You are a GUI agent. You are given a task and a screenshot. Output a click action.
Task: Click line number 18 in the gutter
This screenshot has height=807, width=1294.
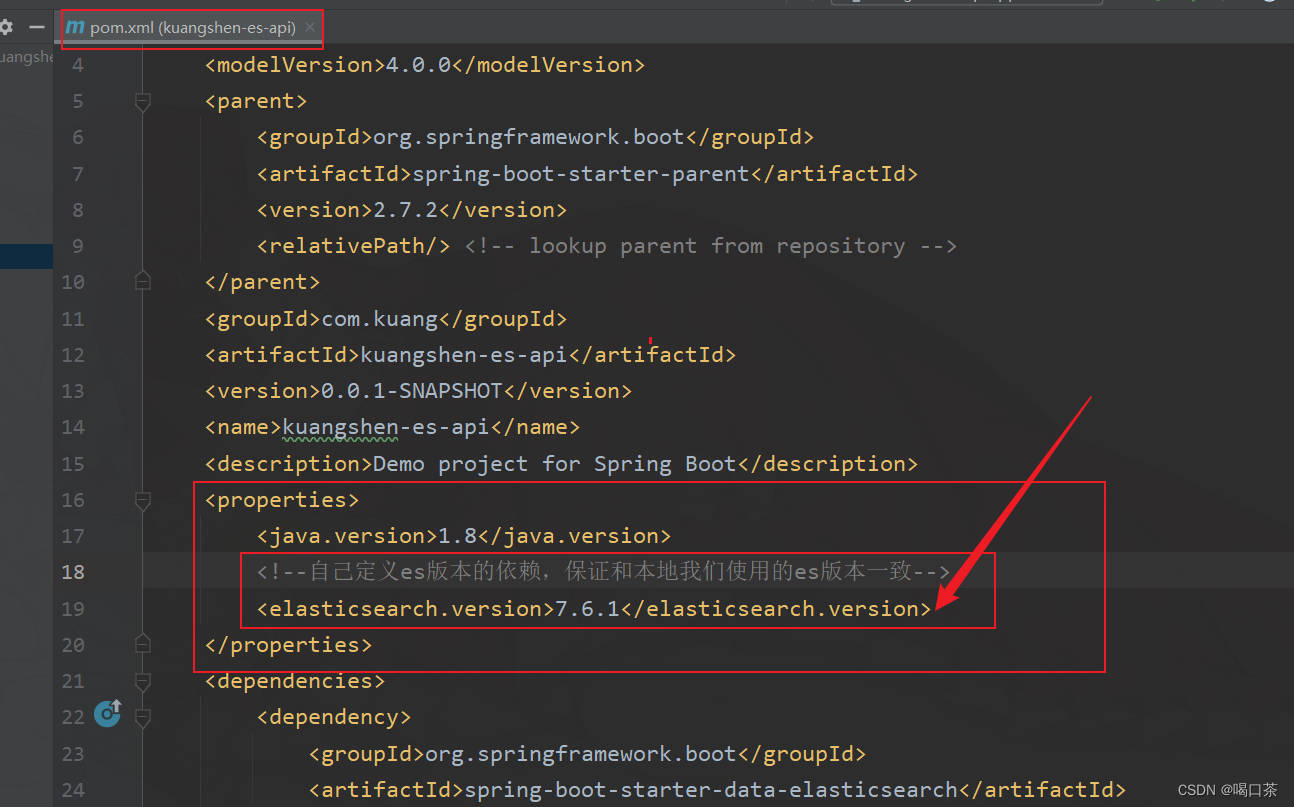tap(73, 572)
